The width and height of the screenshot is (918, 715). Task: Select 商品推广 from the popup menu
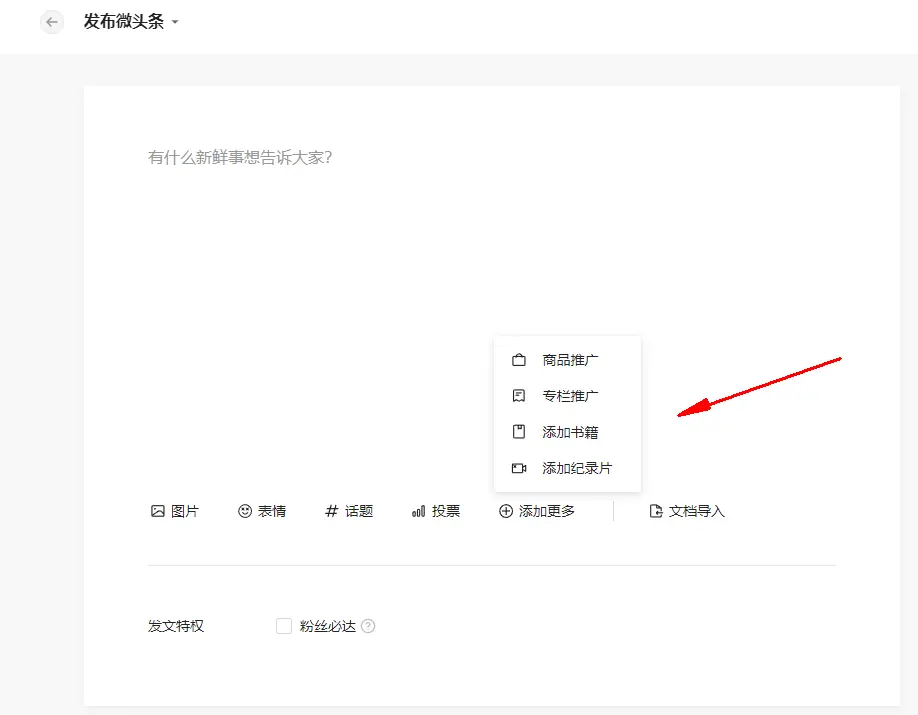(x=570, y=360)
